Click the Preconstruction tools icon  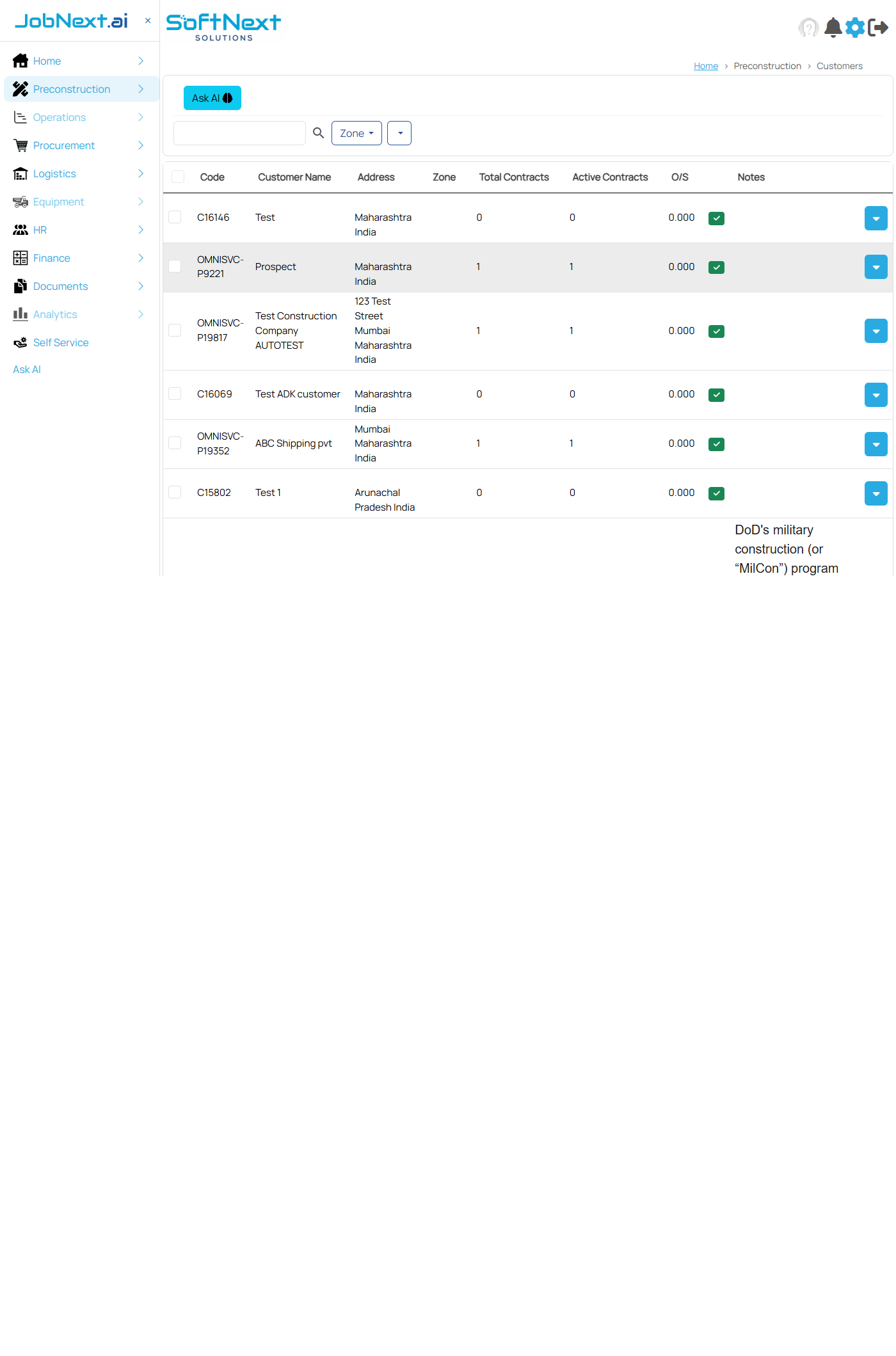pyautogui.click(x=20, y=89)
